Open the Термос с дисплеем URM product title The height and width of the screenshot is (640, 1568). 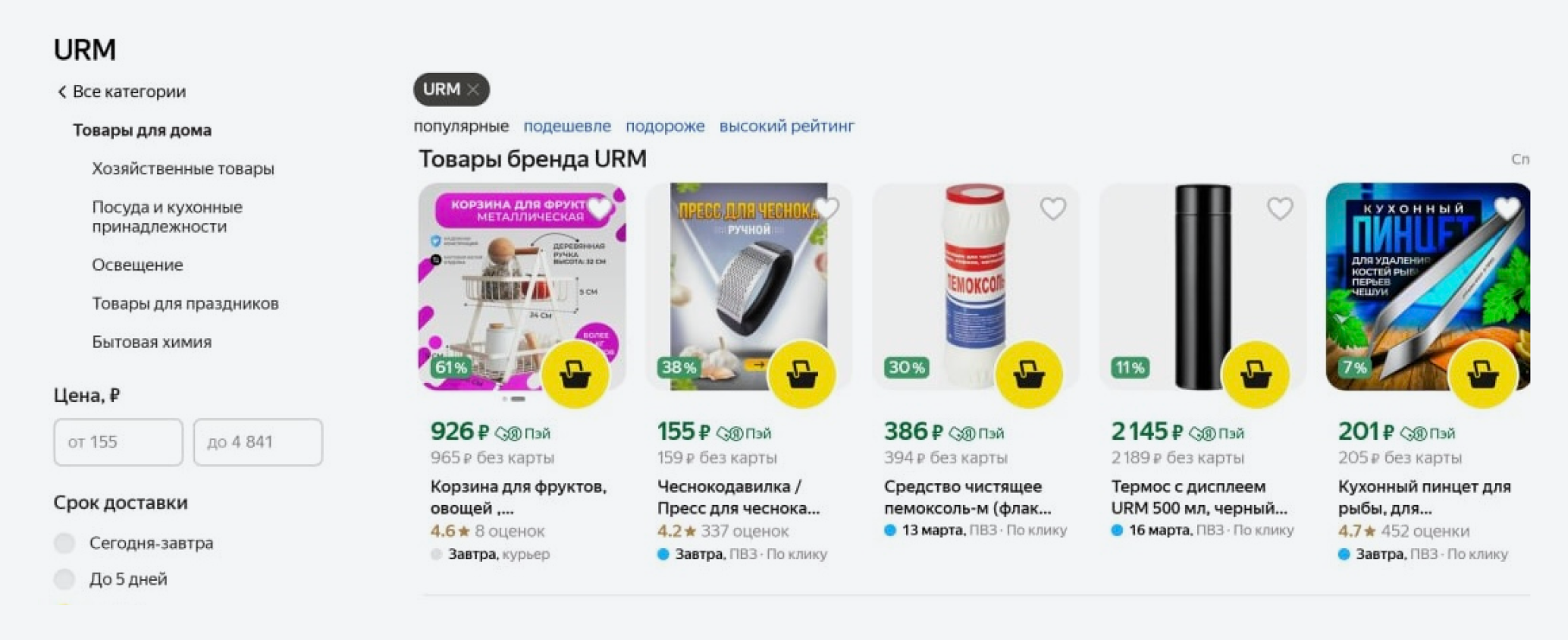point(1199,497)
